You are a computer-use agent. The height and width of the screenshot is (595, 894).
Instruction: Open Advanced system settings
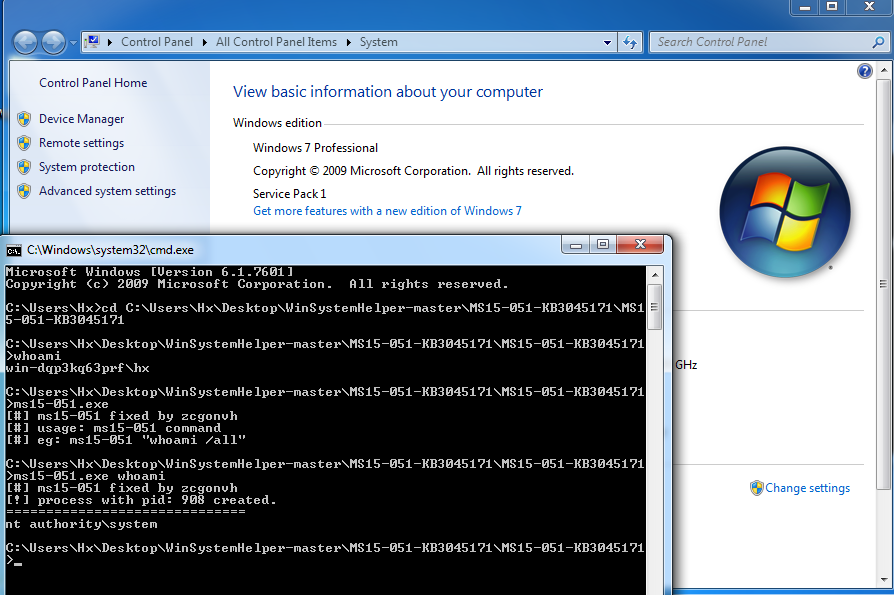pyautogui.click(x=107, y=191)
